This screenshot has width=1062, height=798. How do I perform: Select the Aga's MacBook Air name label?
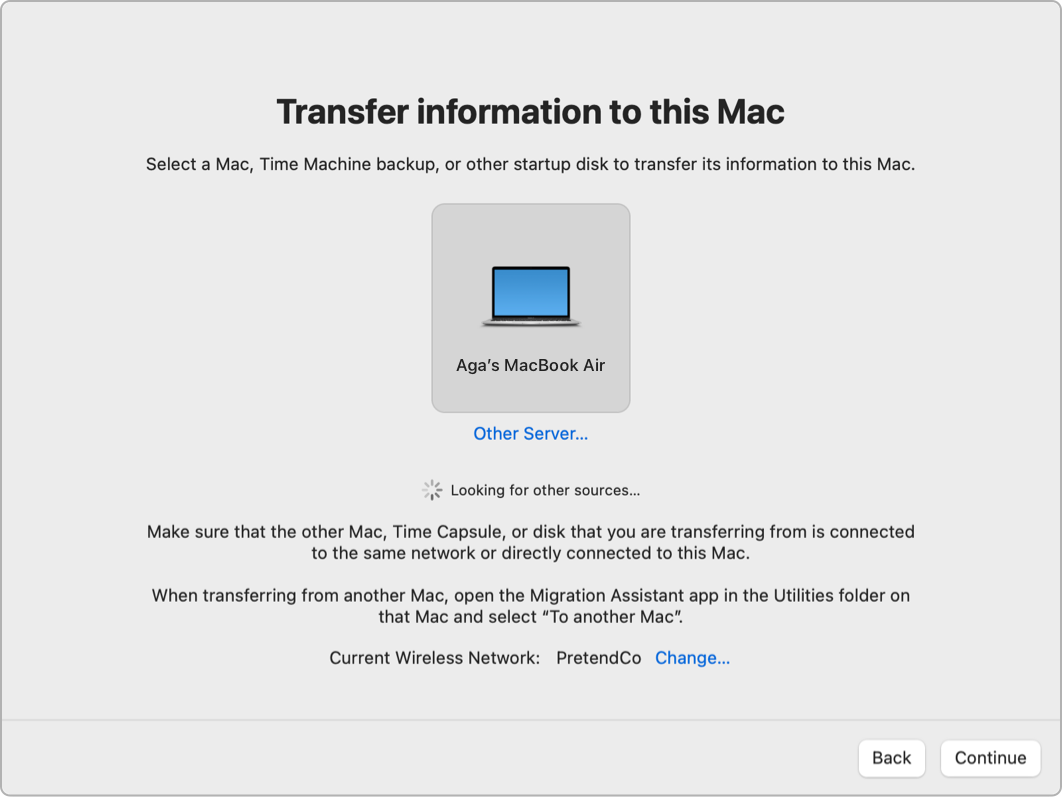click(x=530, y=366)
